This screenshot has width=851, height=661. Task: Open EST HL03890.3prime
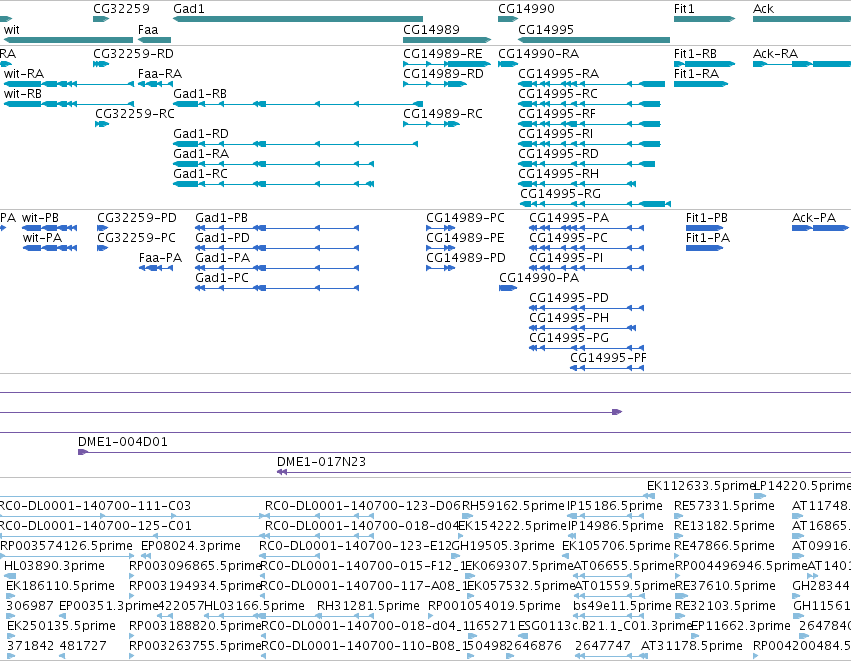click(54, 566)
